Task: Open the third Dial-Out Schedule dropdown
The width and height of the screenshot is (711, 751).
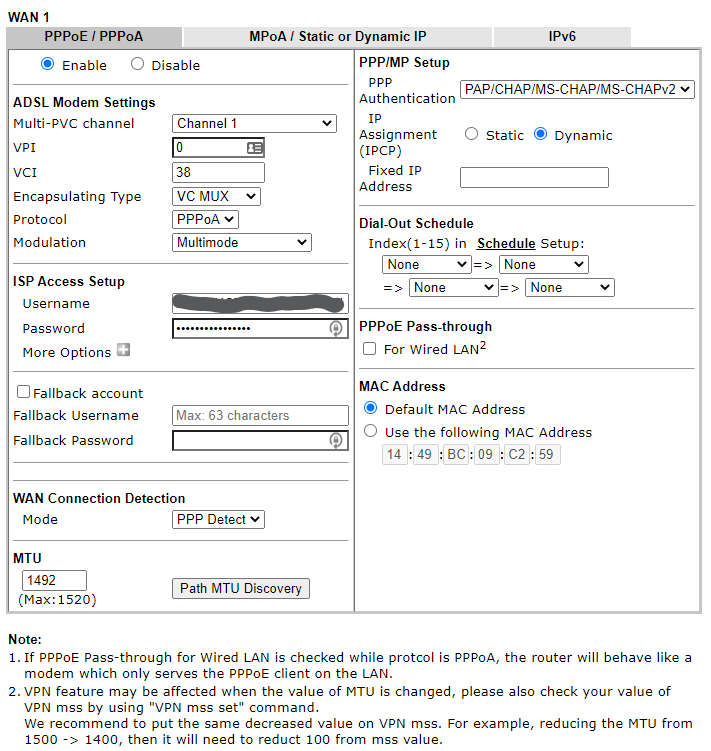Action: (x=453, y=287)
